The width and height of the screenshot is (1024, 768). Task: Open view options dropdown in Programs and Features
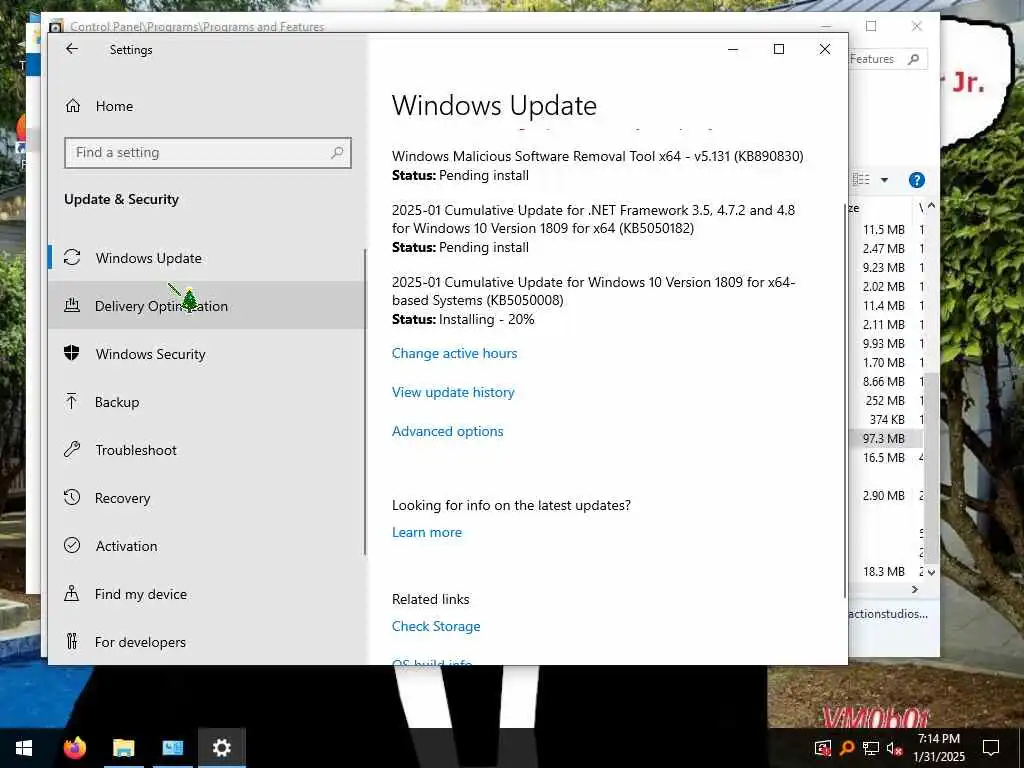[884, 180]
